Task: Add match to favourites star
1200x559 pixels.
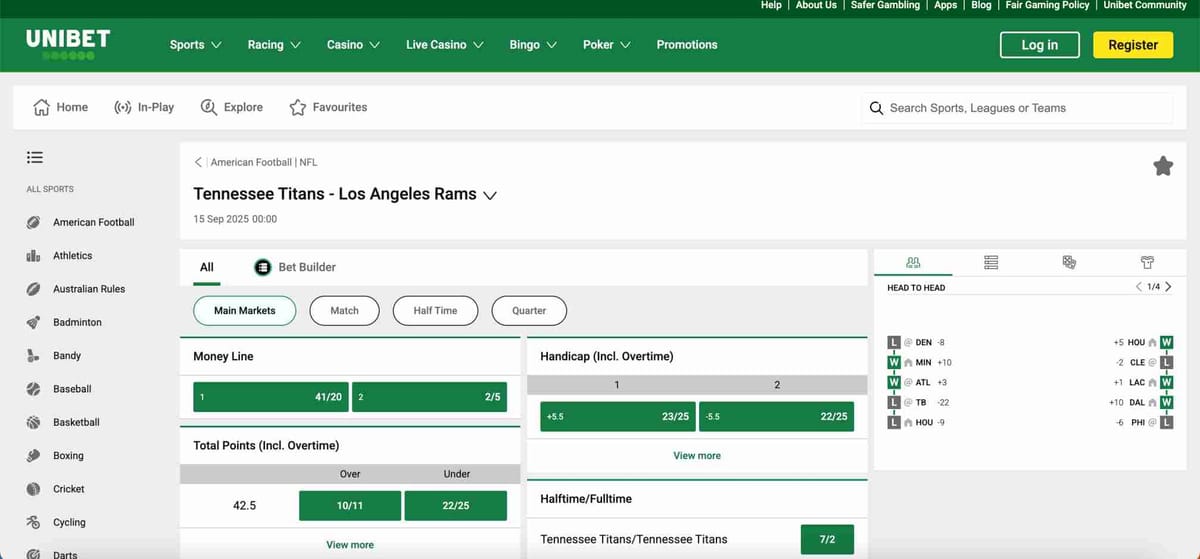Action: (x=1163, y=166)
